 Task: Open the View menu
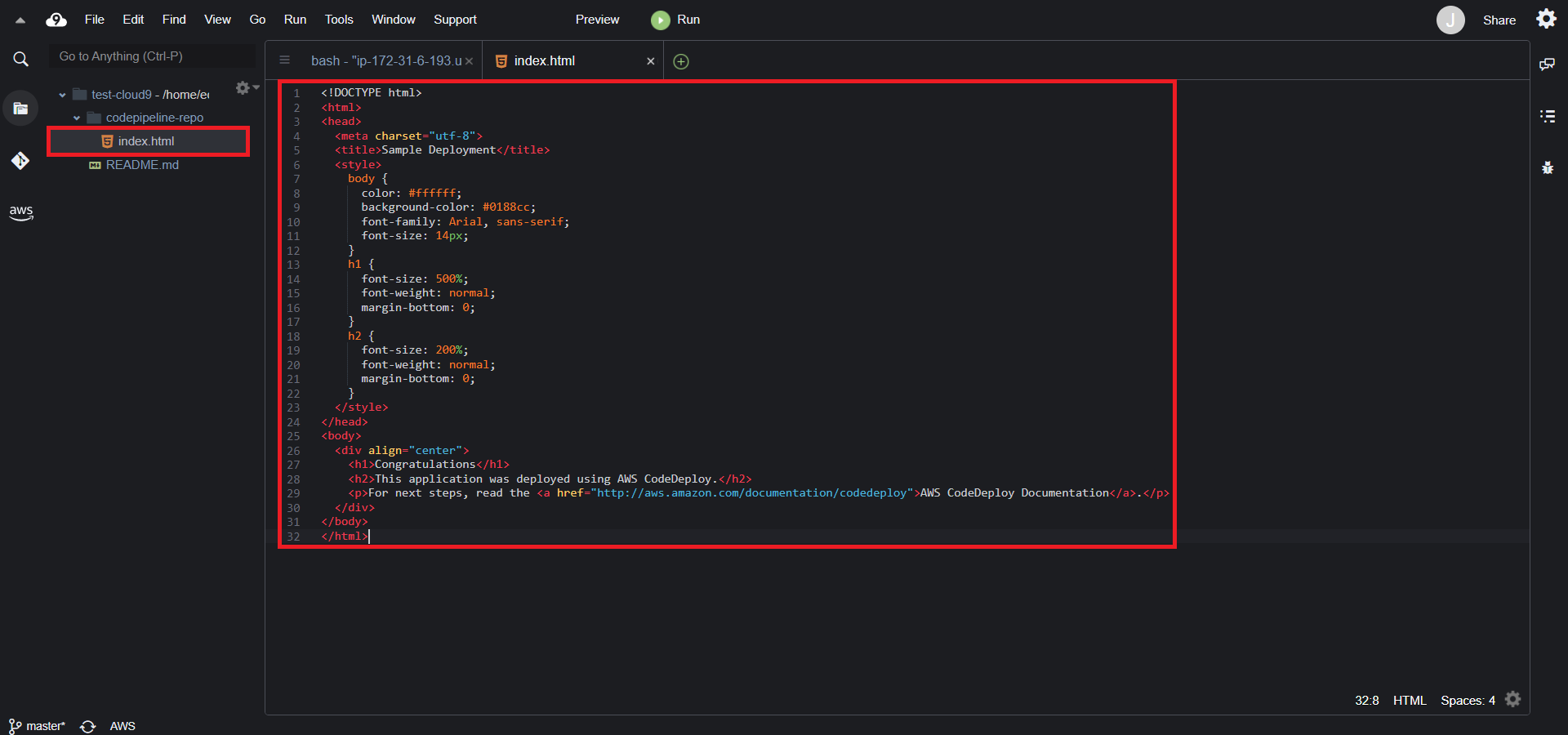[x=217, y=20]
